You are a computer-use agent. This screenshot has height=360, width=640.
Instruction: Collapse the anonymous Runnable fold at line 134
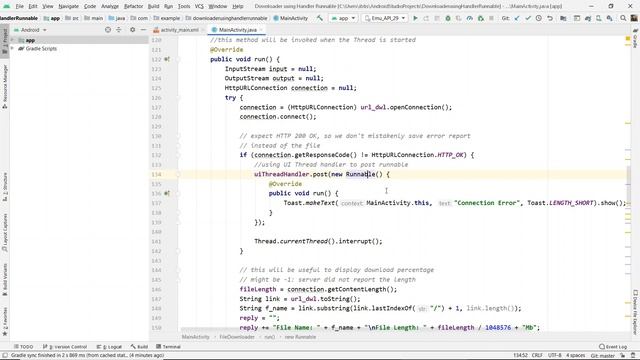coord(178,174)
